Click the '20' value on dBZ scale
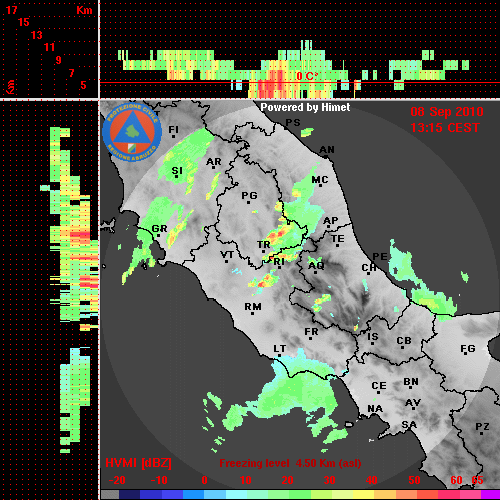This screenshot has height=500, width=500. [x=287, y=480]
